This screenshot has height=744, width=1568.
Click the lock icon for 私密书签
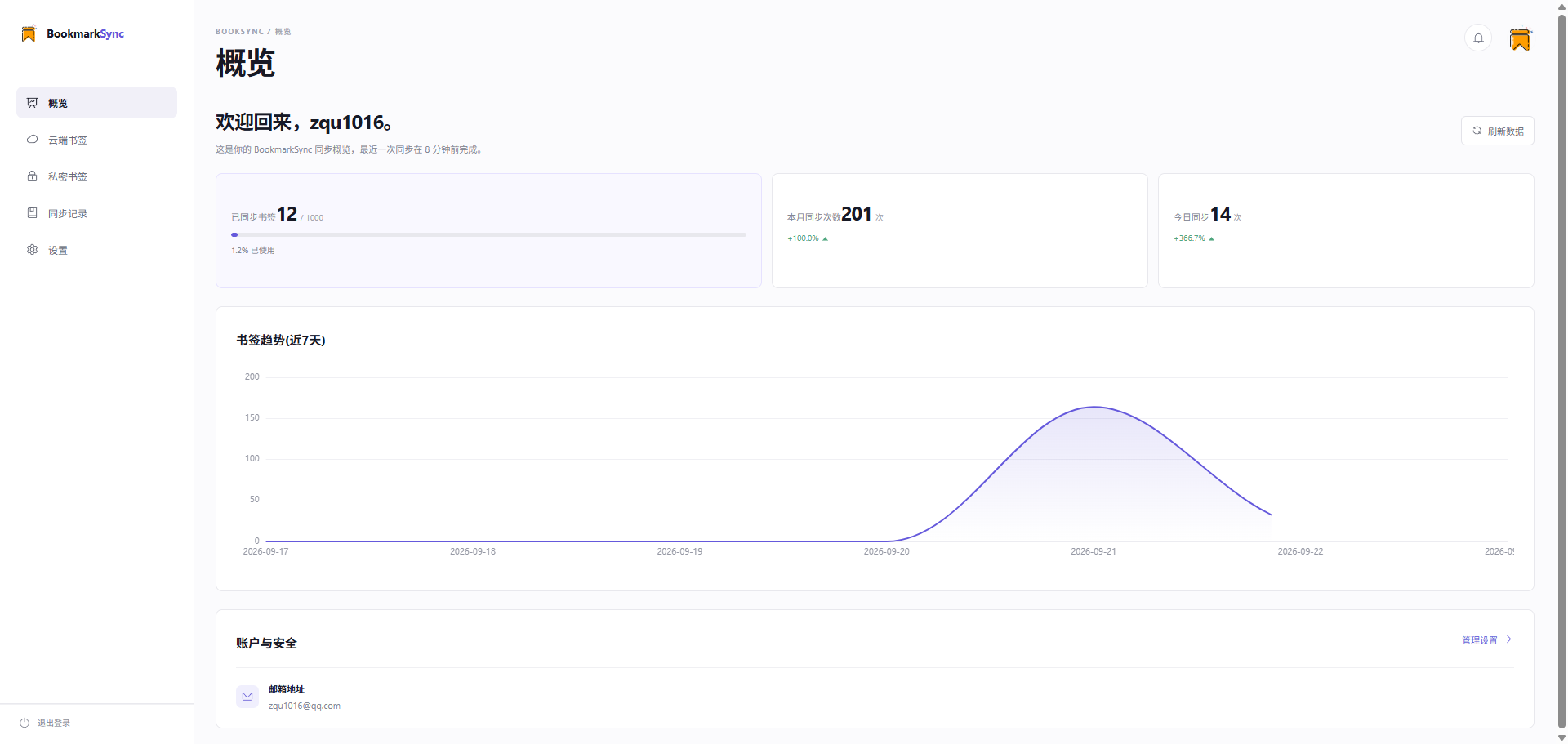(x=32, y=176)
